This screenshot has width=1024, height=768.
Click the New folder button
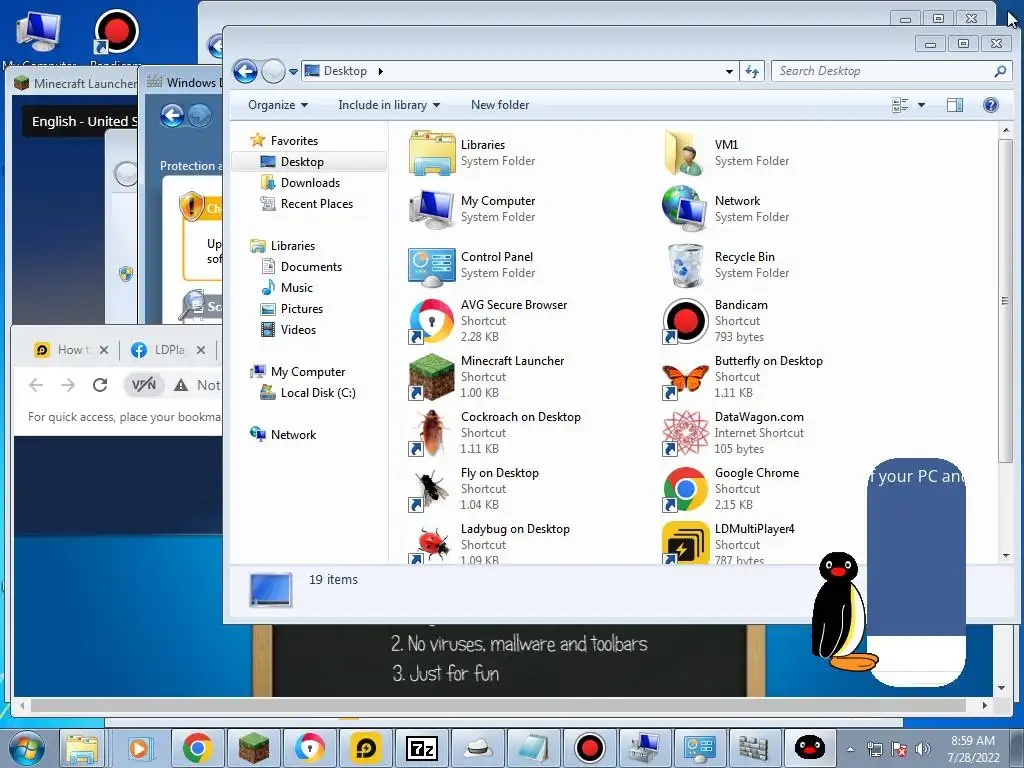tap(500, 104)
